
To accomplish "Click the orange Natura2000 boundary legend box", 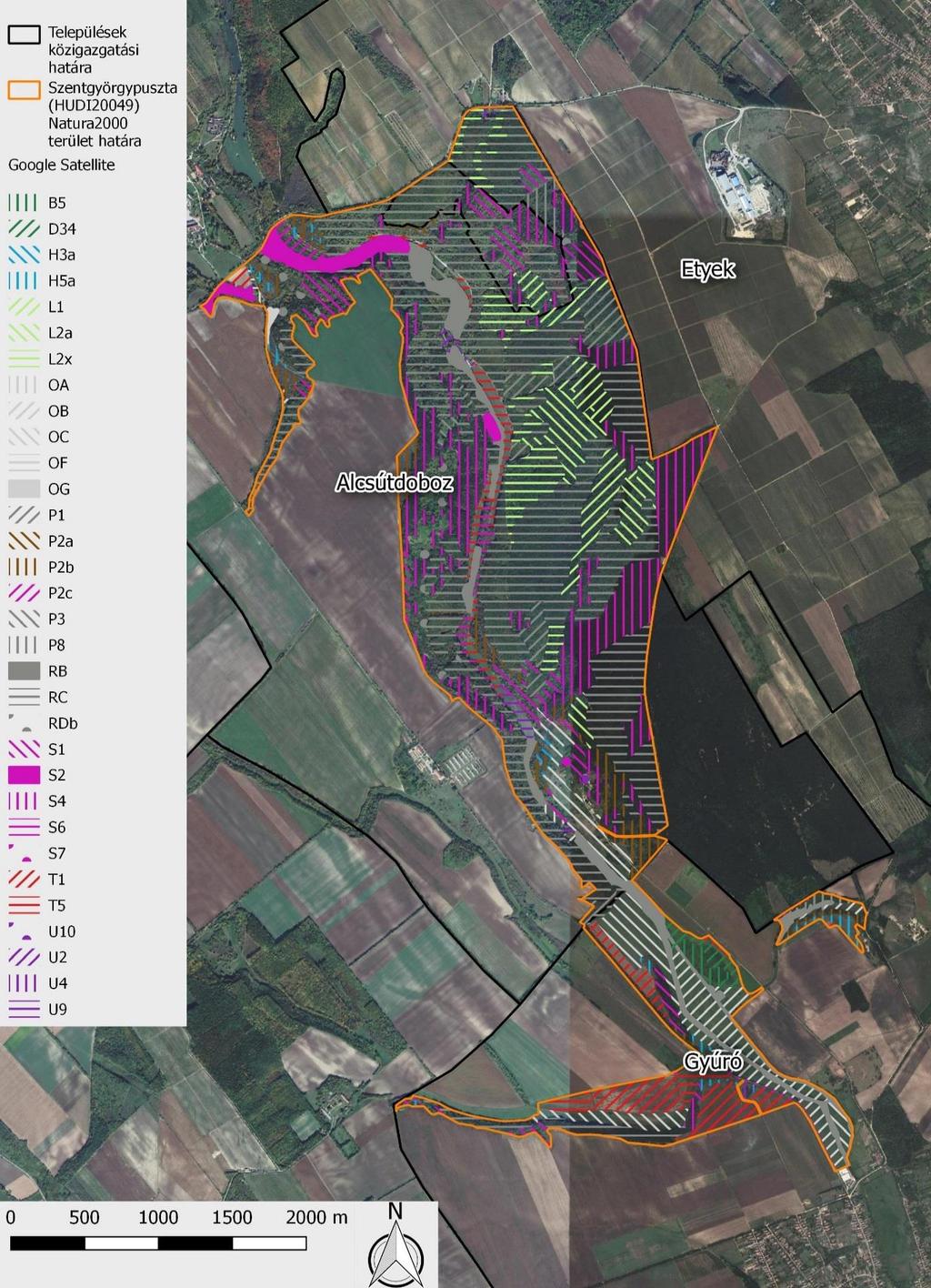I will point(25,89).
